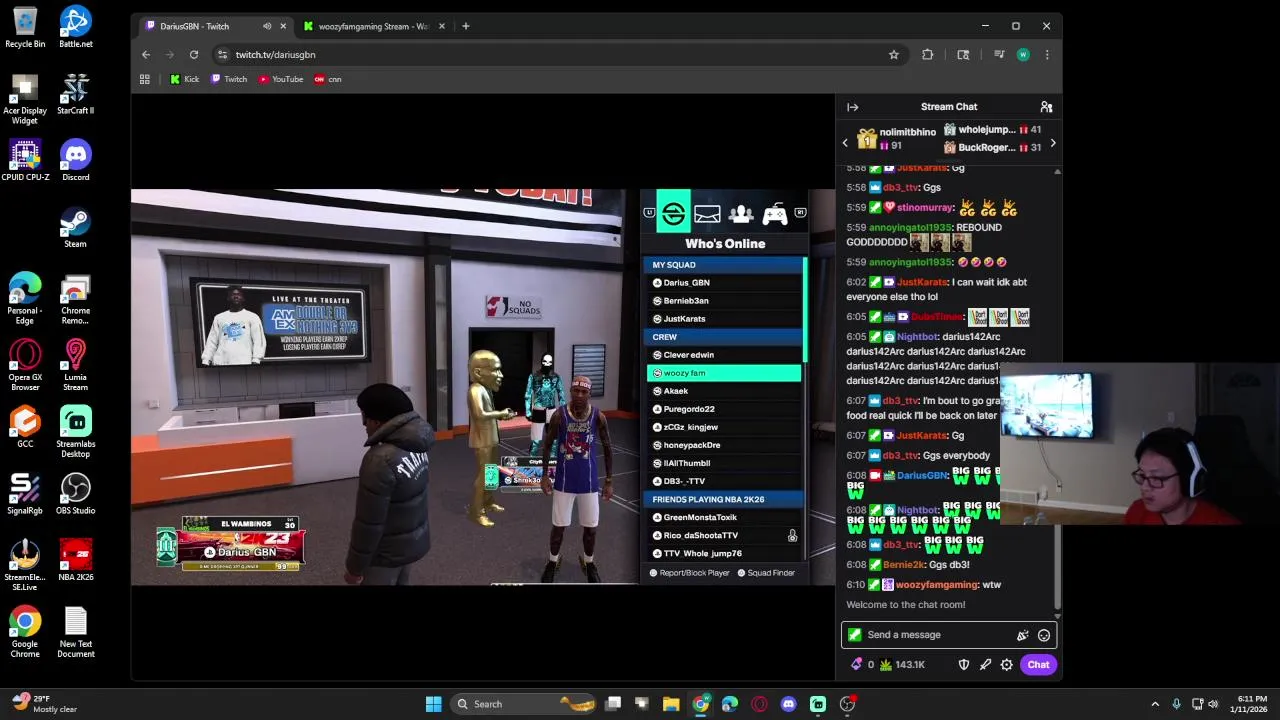
Task: Open Discord desktop icon
Action: coord(76,160)
